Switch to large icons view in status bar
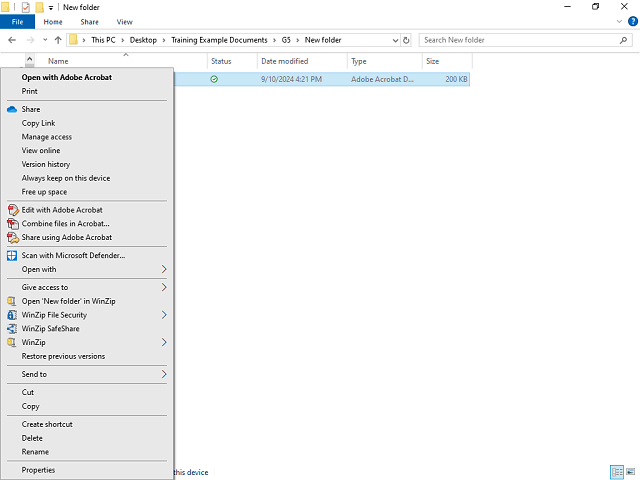The image size is (640, 480). tap(630, 472)
